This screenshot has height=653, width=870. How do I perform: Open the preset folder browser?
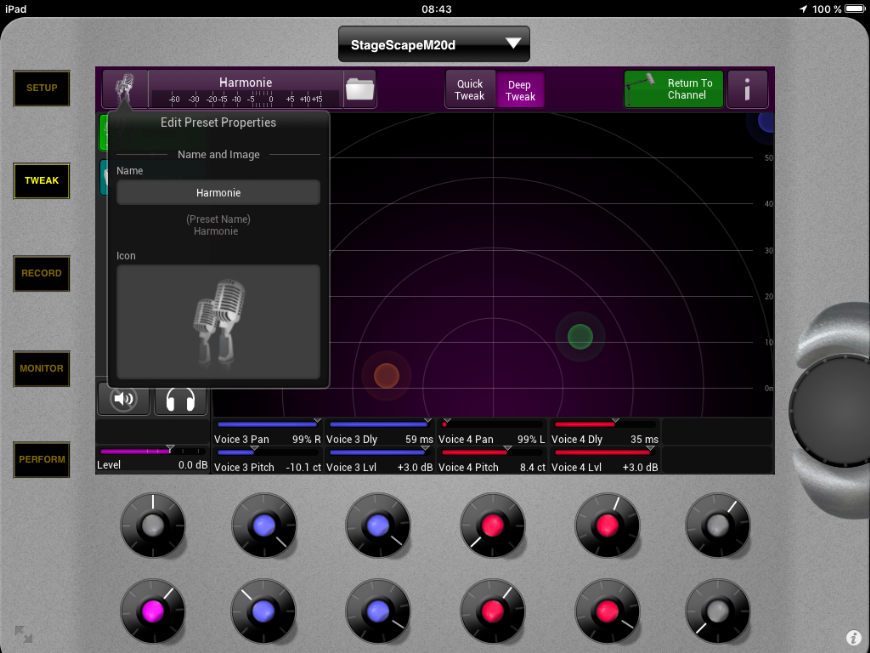pos(359,90)
